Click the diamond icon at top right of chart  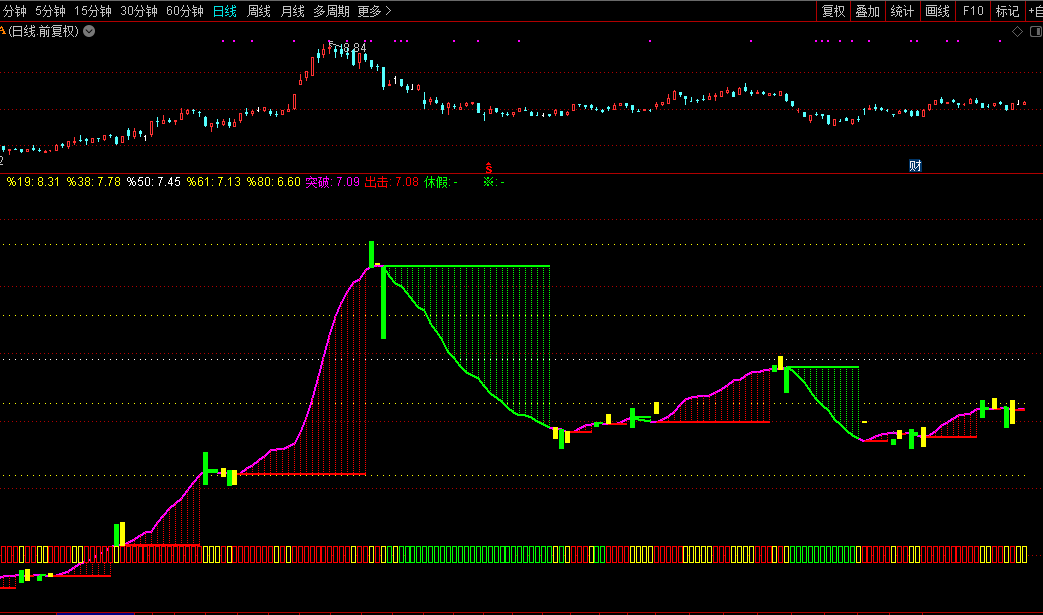click(1018, 31)
